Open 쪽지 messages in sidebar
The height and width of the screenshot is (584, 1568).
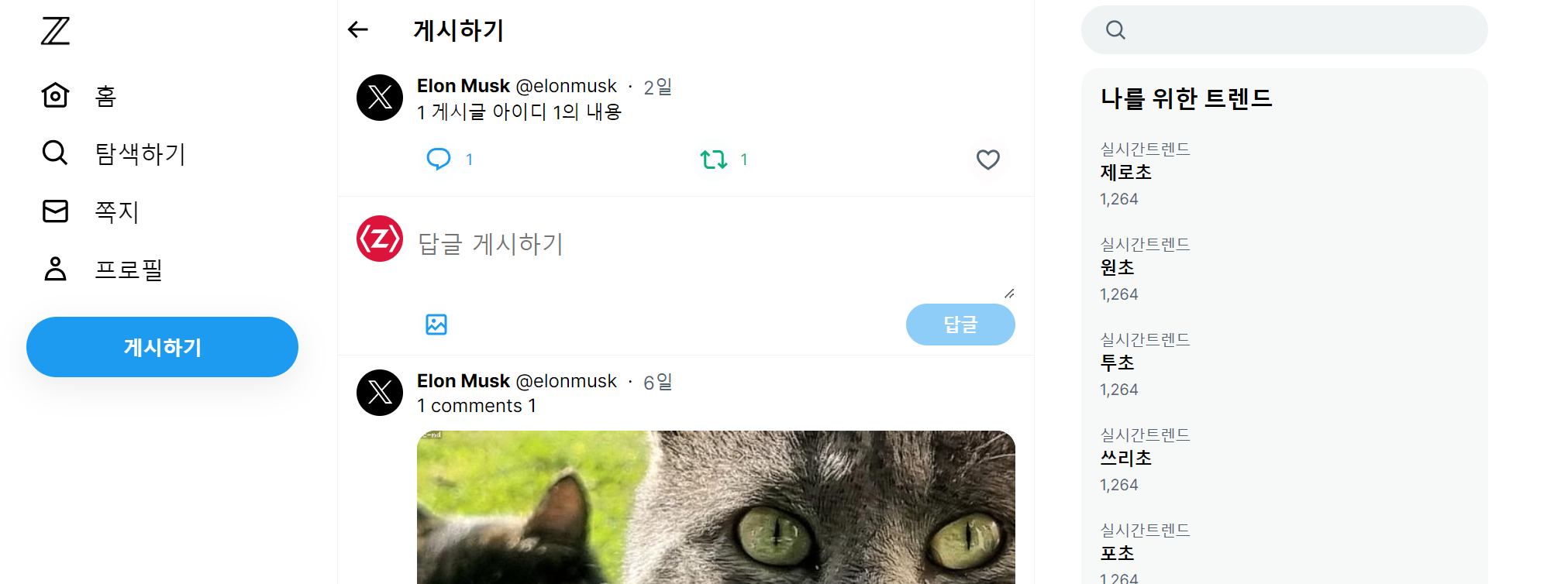pos(91,211)
